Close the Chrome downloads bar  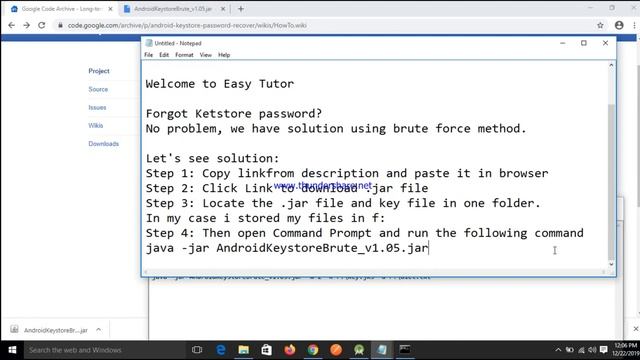636,329
